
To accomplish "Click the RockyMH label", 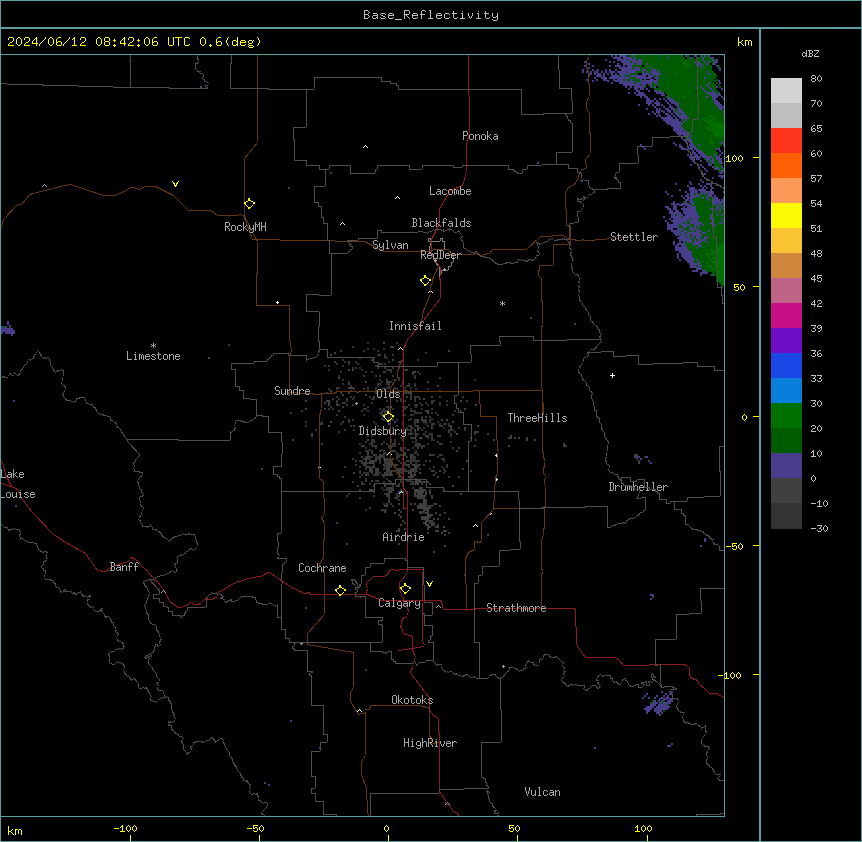I will tap(245, 227).
